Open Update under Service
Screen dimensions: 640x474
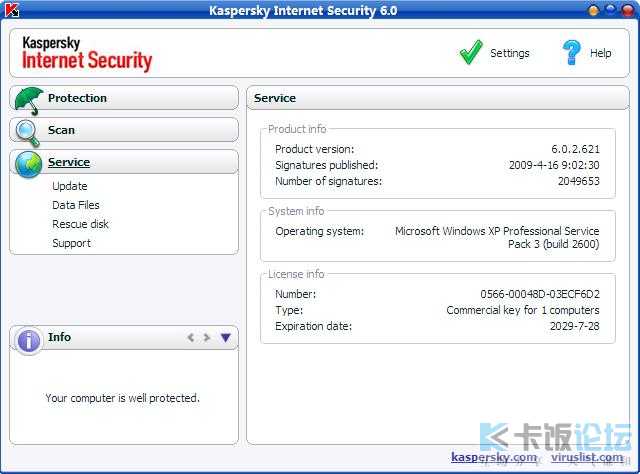[x=70, y=186]
